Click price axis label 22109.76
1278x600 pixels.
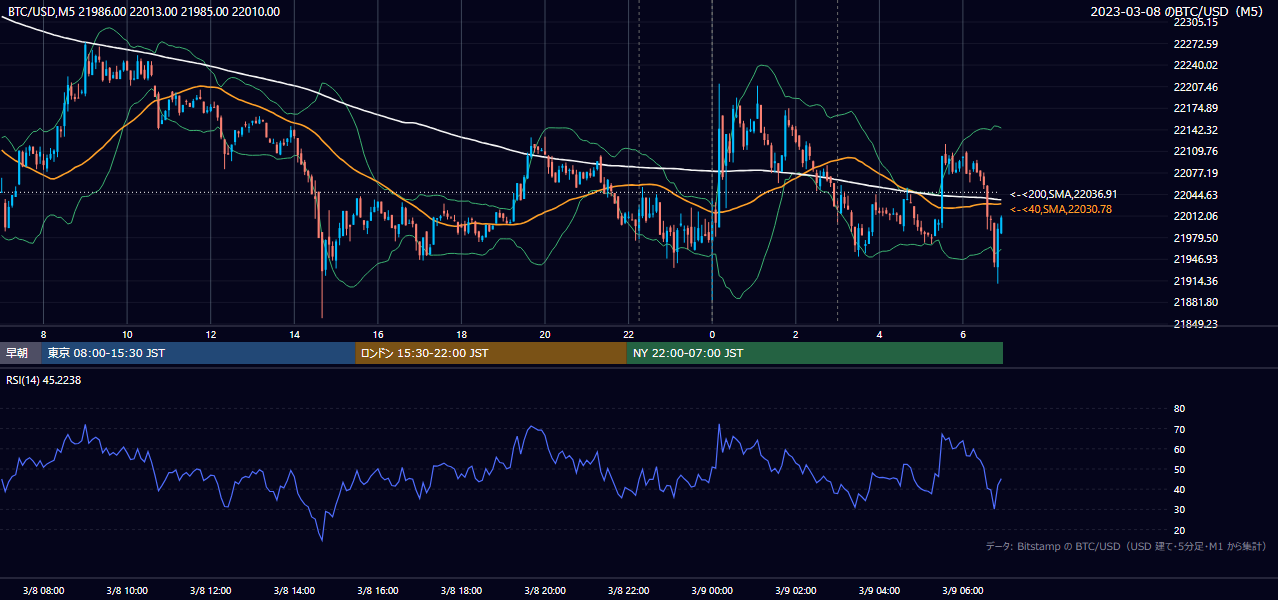(1196, 151)
